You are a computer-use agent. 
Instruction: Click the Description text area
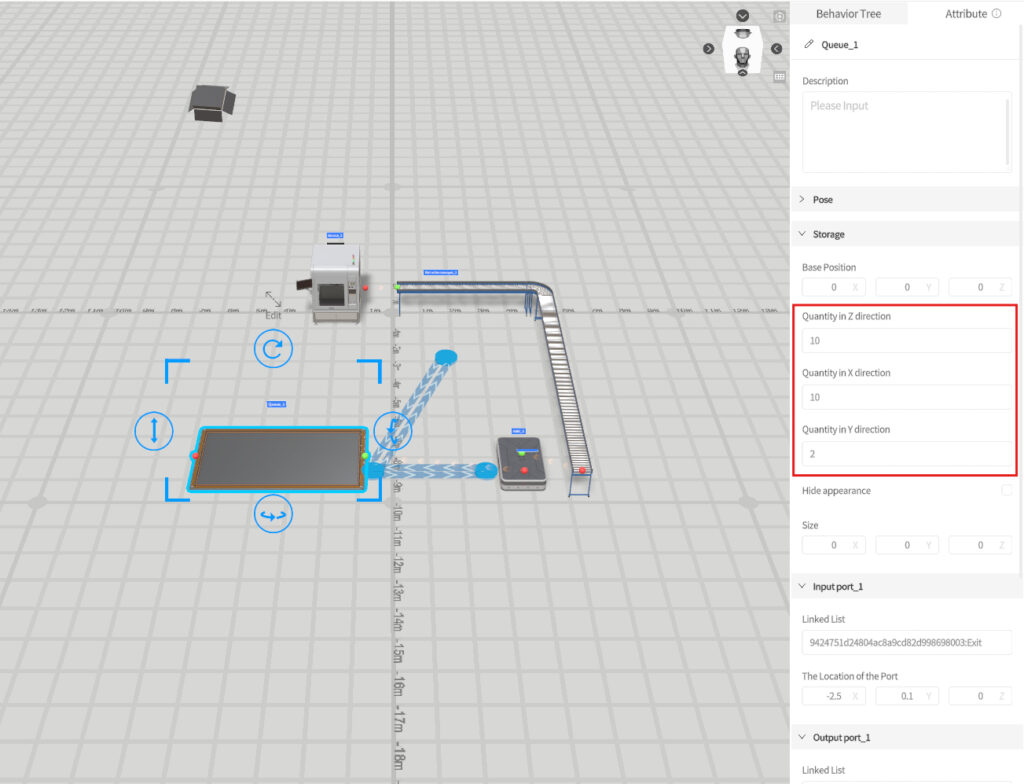[906, 132]
